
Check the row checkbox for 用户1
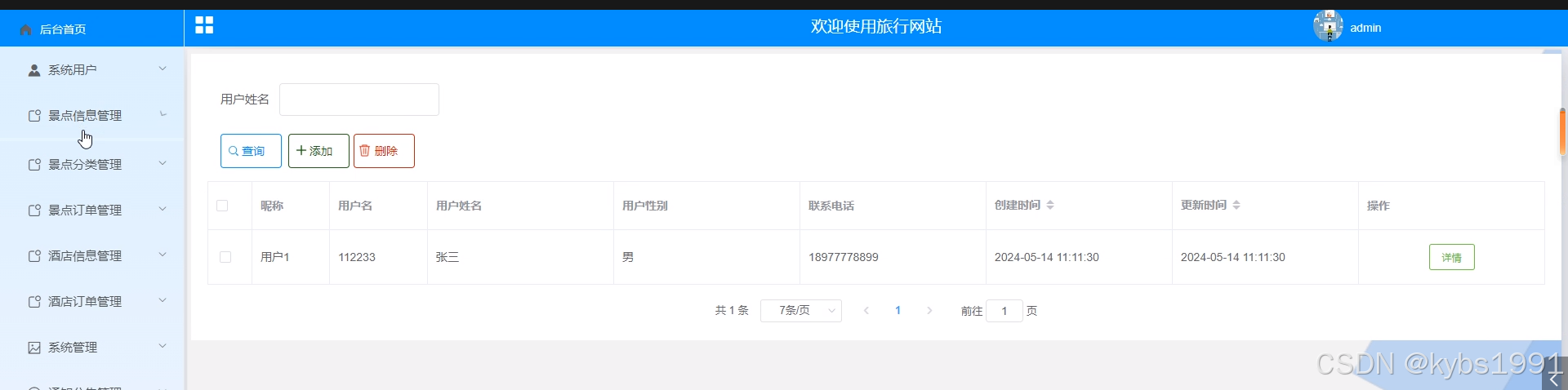(225, 257)
